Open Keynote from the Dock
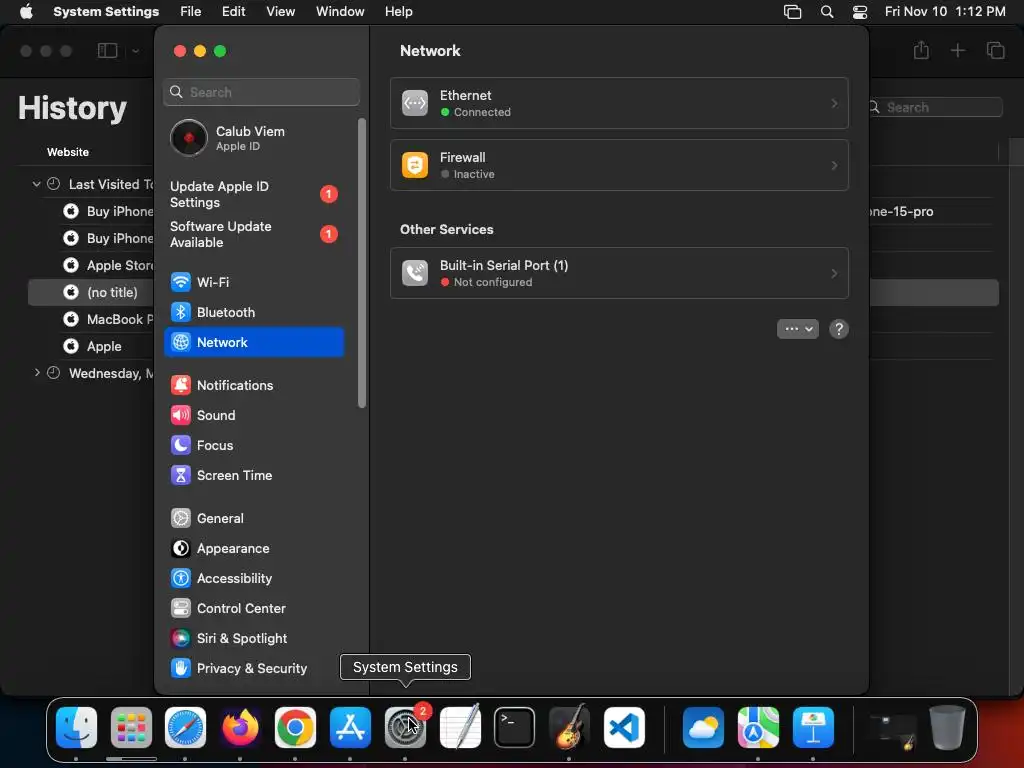The image size is (1024, 768). click(x=813, y=728)
